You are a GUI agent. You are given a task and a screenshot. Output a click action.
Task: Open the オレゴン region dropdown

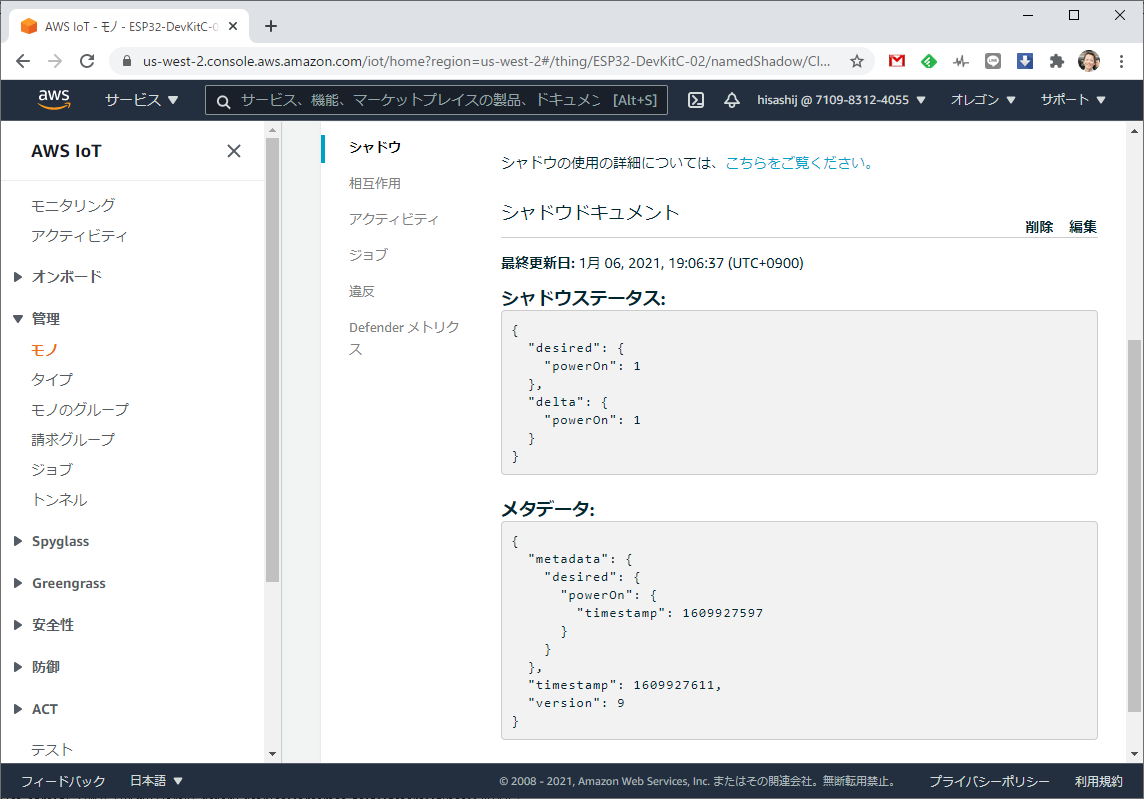(x=983, y=100)
